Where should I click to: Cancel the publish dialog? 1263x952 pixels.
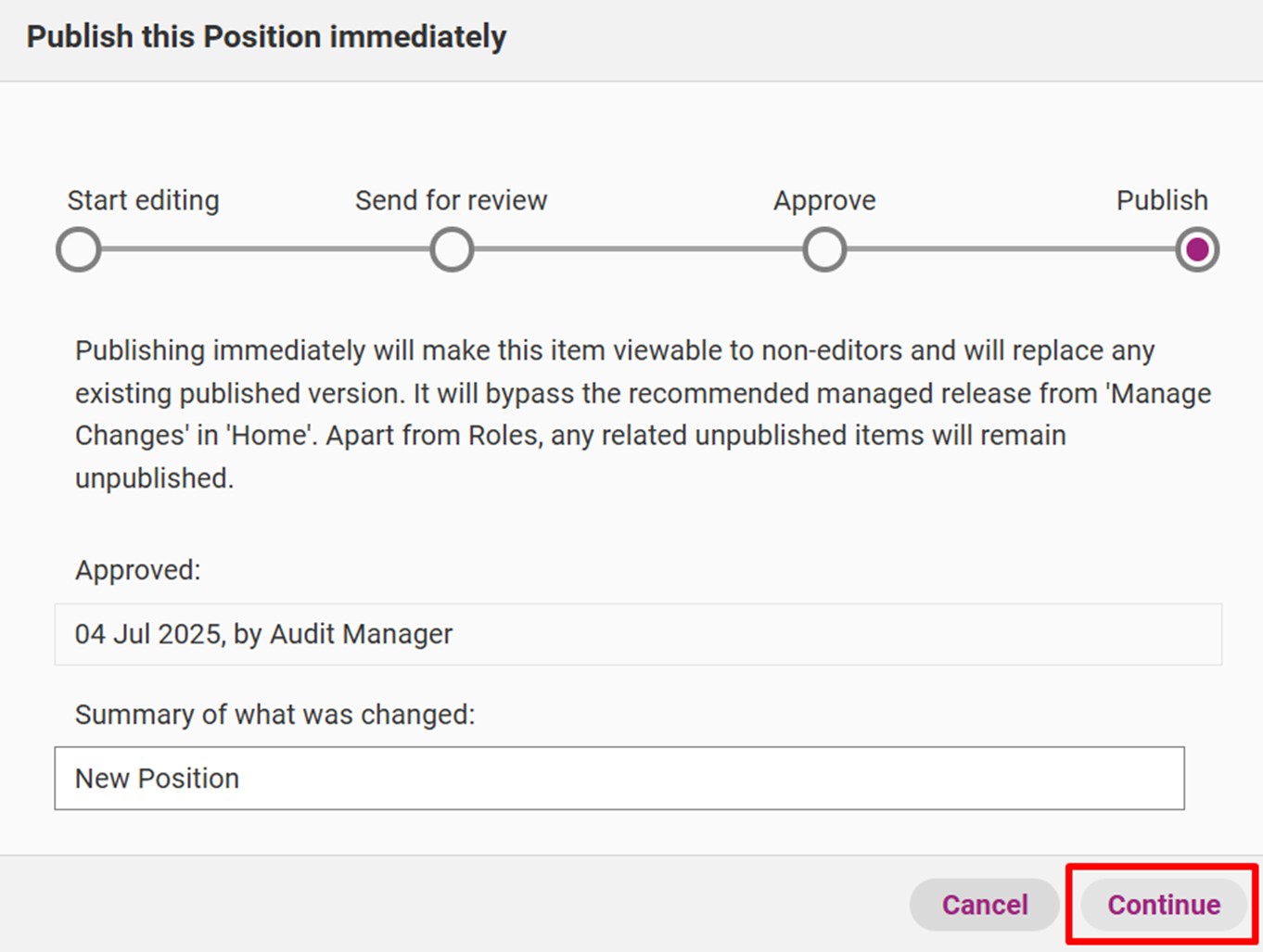pos(985,905)
